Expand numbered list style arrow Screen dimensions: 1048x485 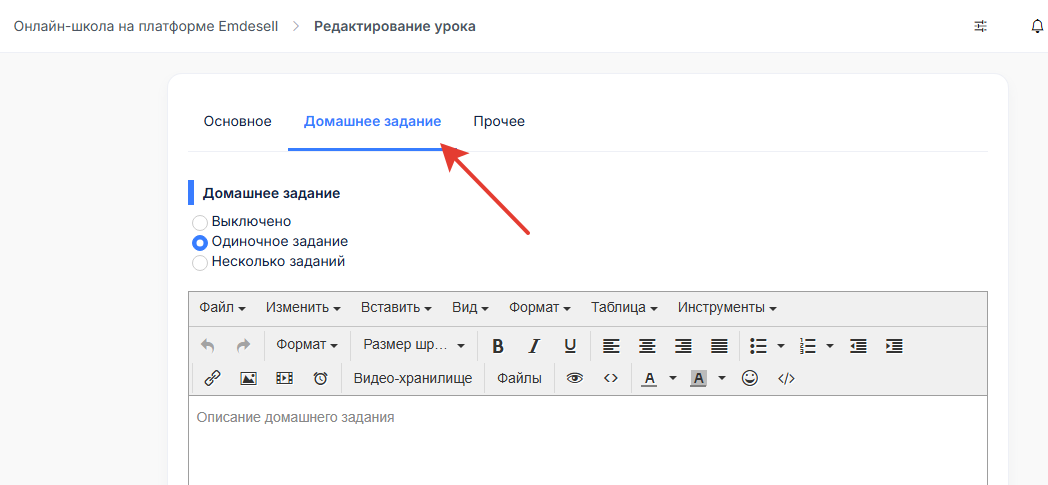[830, 345]
